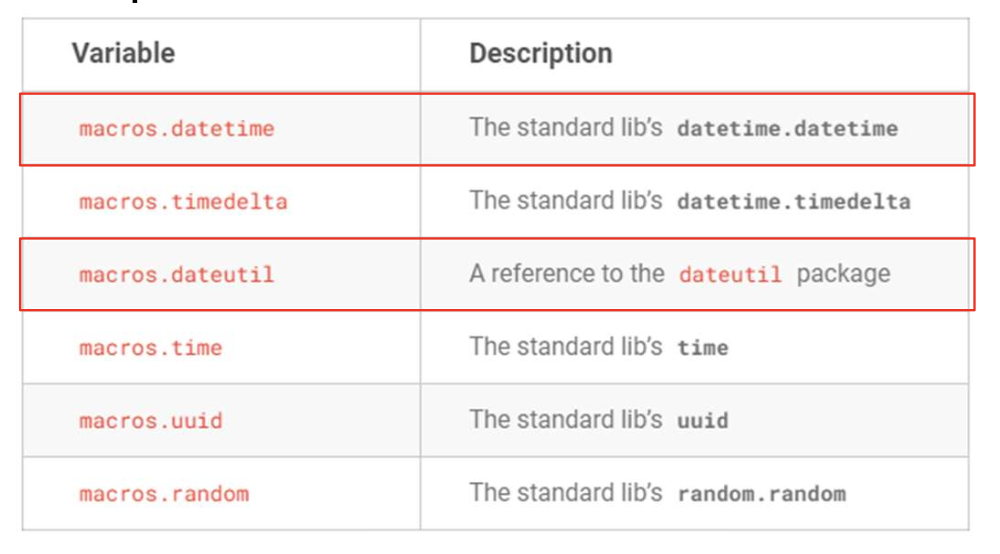Viewport: 1000px width, 554px height.
Task: Click the bold time description text
Action: click(702, 348)
